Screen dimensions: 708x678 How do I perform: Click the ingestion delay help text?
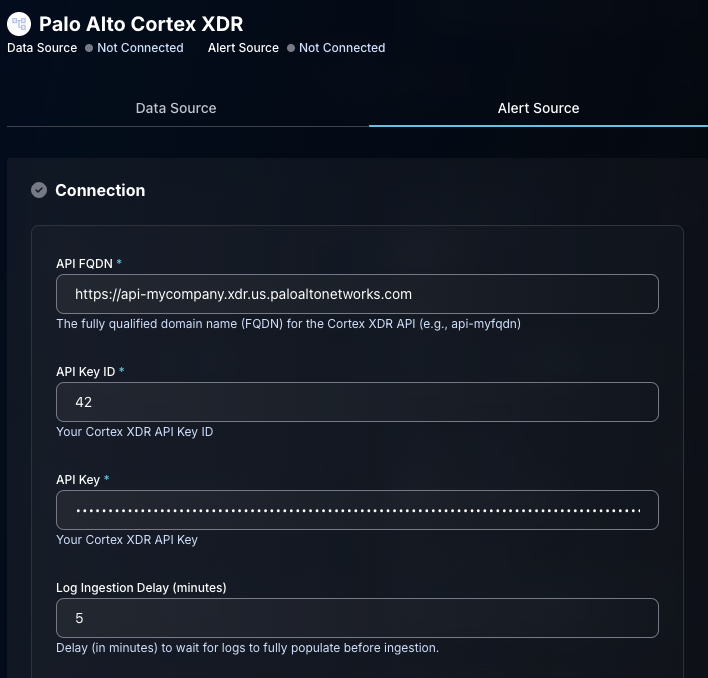(247, 648)
